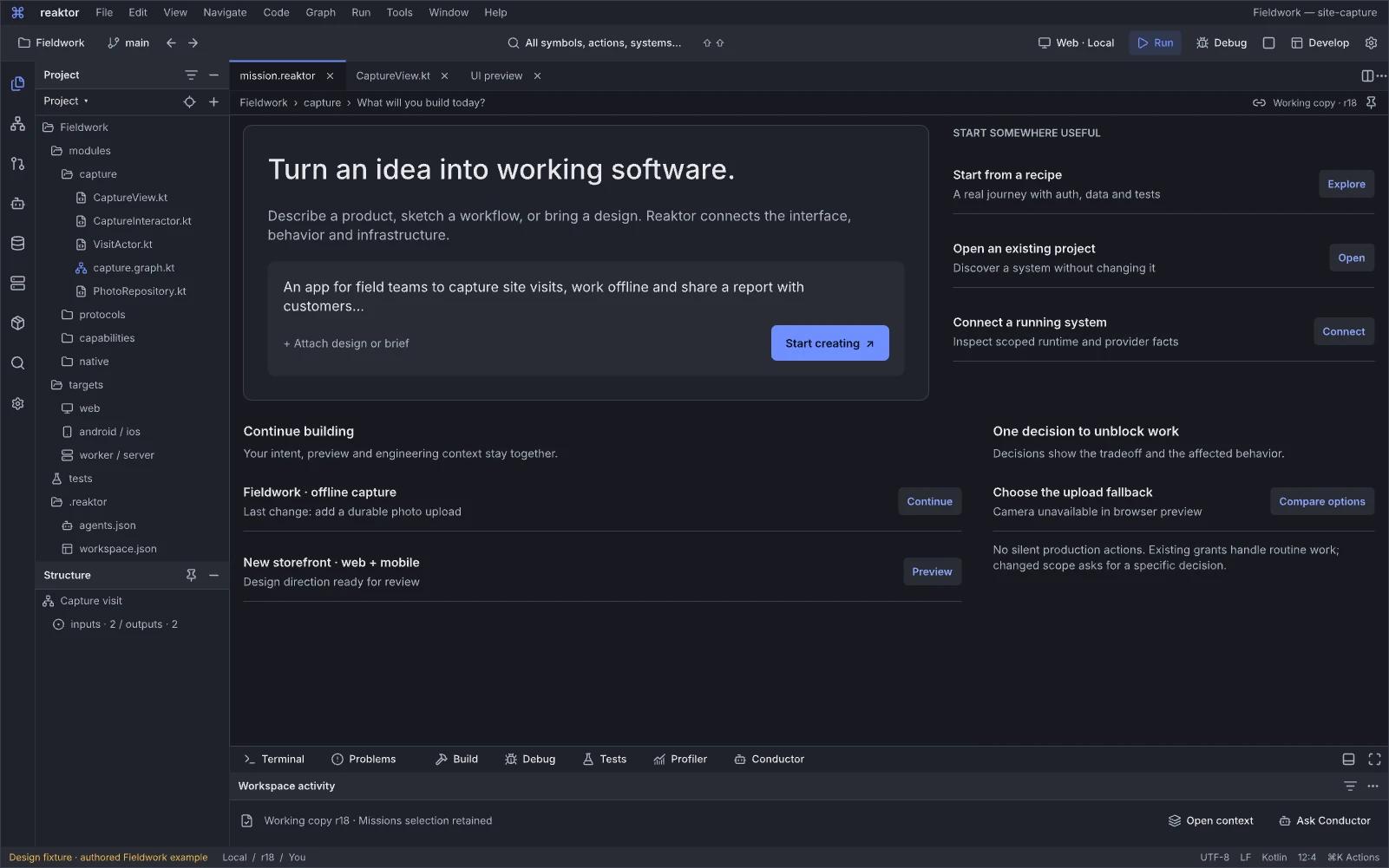1389x868 pixels.
Task: Open the database sidebar icon
Action: coord(17,244)
